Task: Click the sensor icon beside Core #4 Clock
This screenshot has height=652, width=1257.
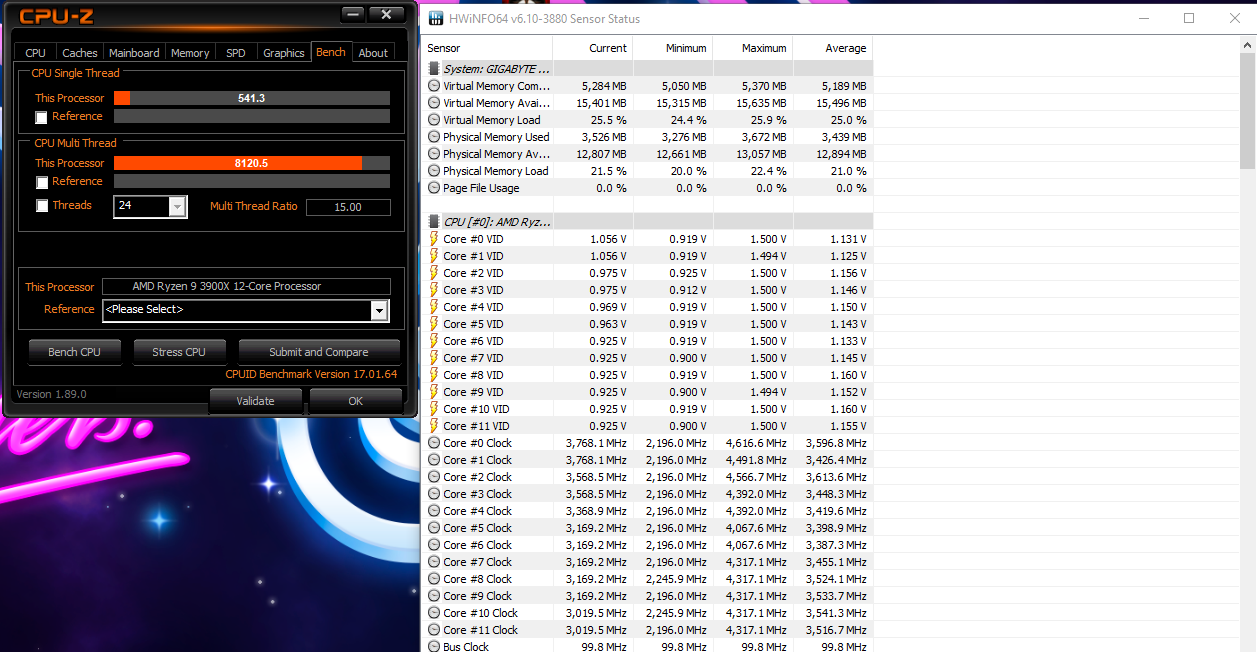Action: click(x=434, y=511)
